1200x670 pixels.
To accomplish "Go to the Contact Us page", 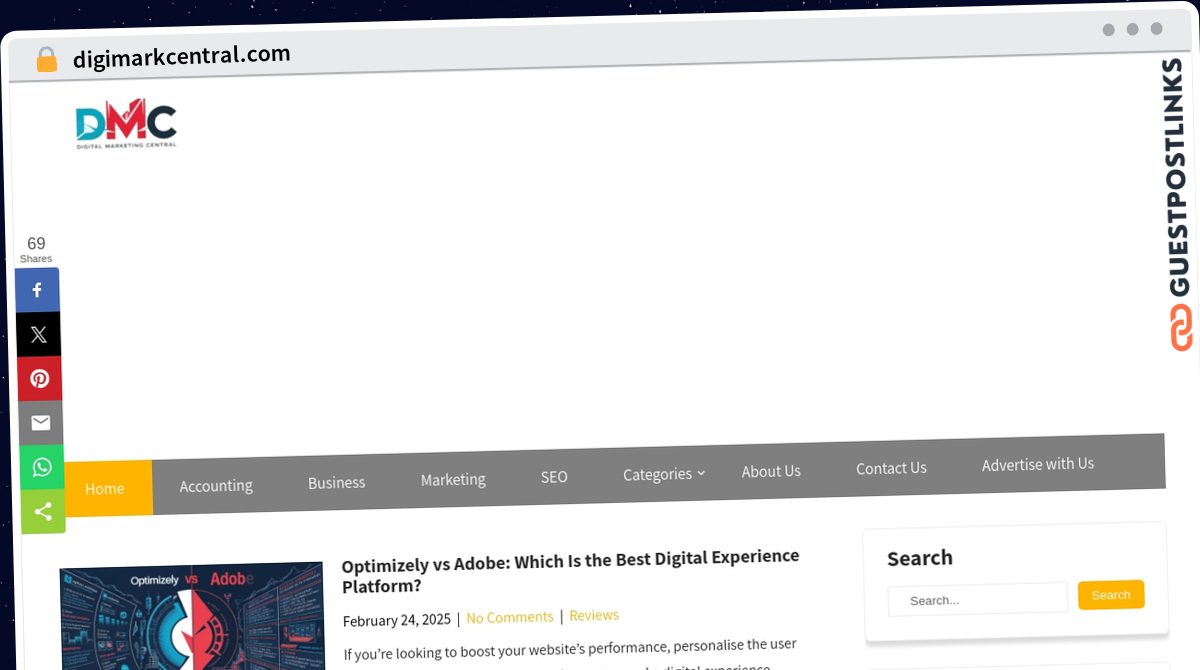I will [891, 468].
